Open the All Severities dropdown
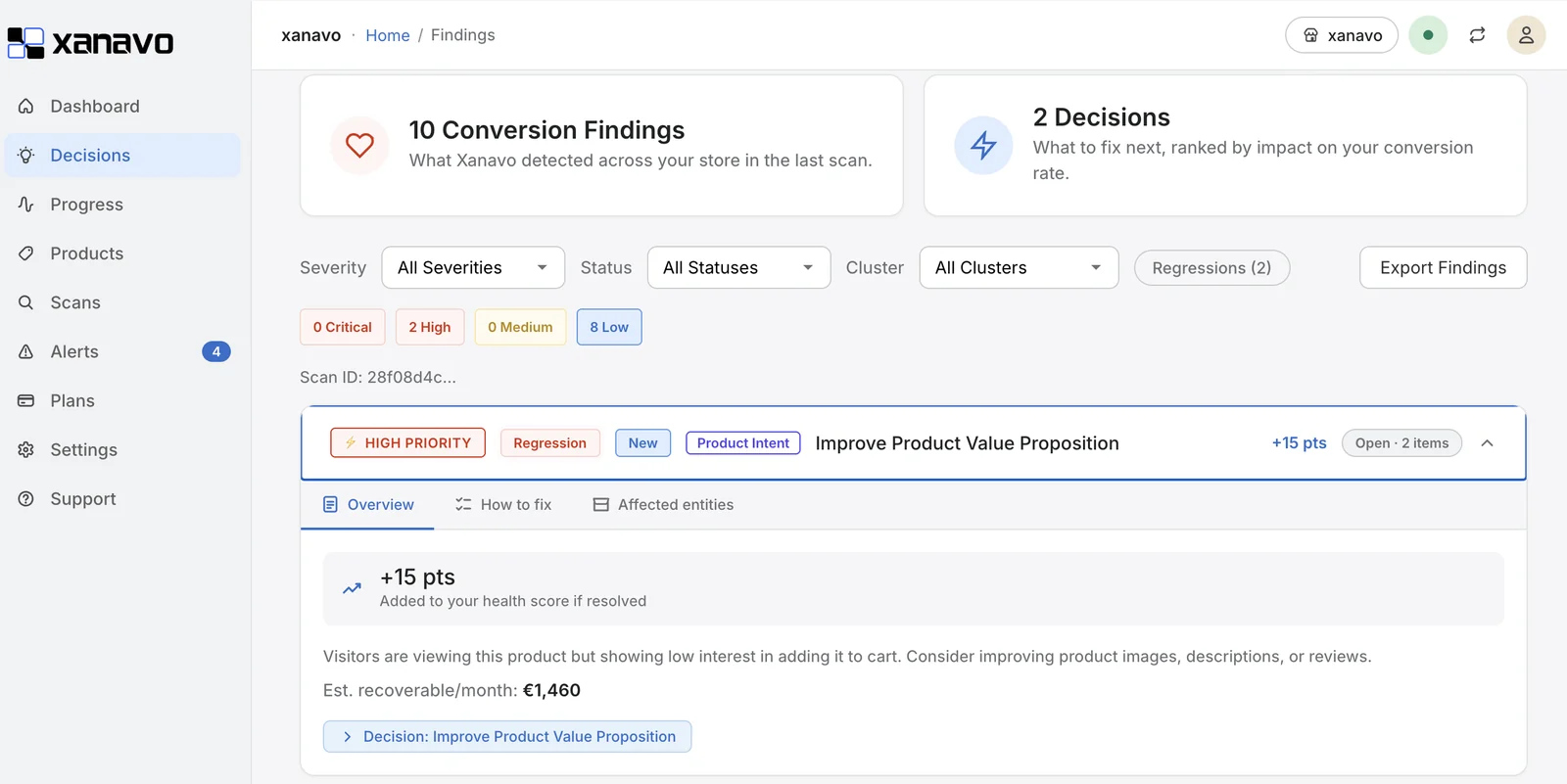 click(x=473, y=267)
